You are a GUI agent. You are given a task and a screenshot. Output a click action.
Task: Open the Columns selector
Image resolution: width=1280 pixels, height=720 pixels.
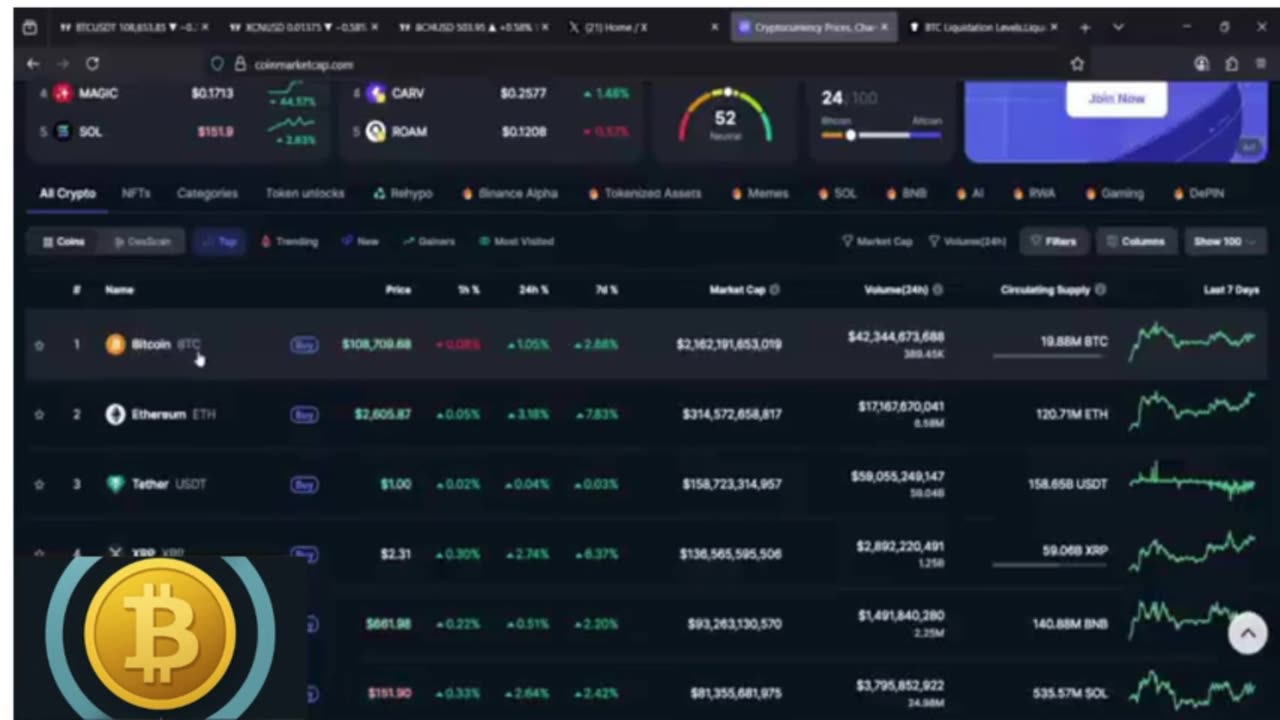click(1136, 242)
